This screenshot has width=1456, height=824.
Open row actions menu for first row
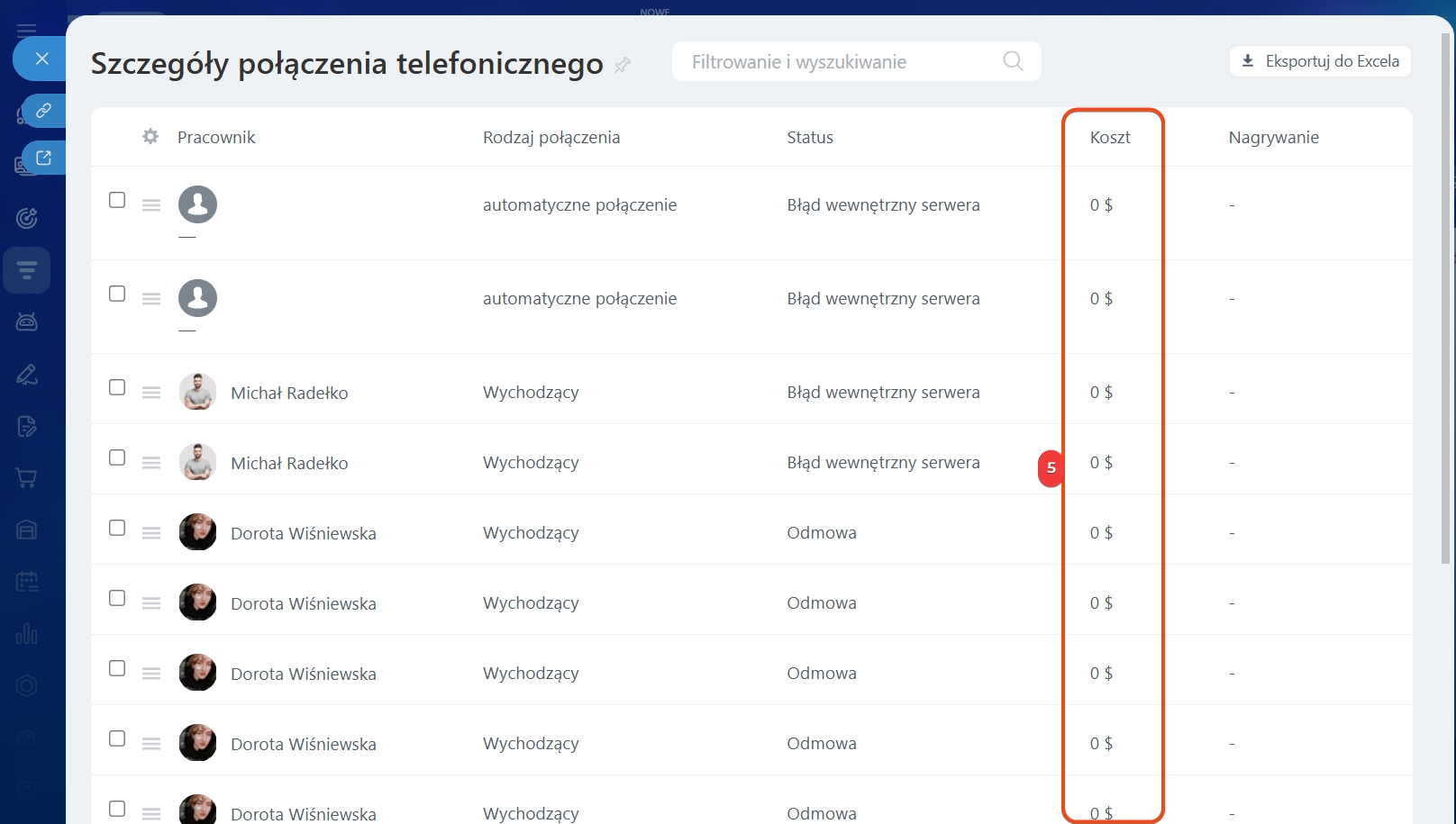(x=151, y=205)
